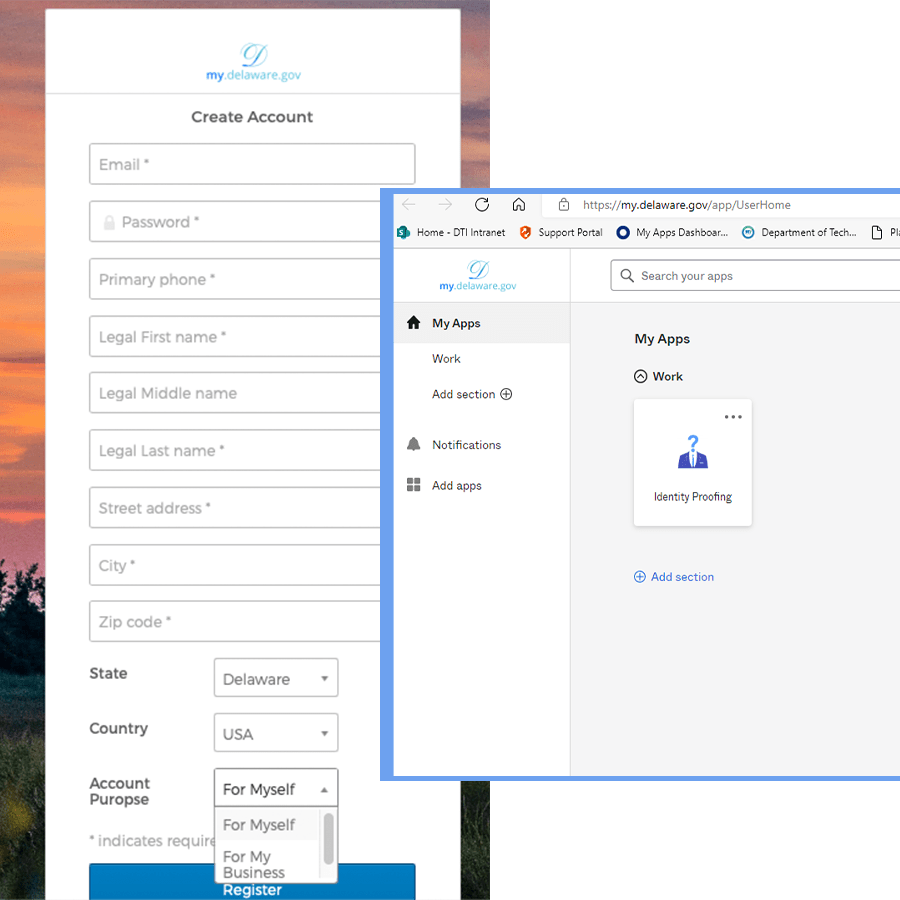Open the Account Purpose dropdown
The width and height of the screenshot is (900, 900).
275,787
